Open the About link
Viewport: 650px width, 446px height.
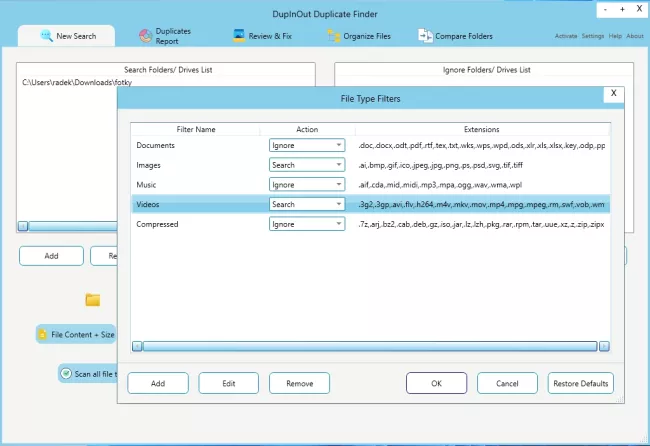click(x=635, y=36)
